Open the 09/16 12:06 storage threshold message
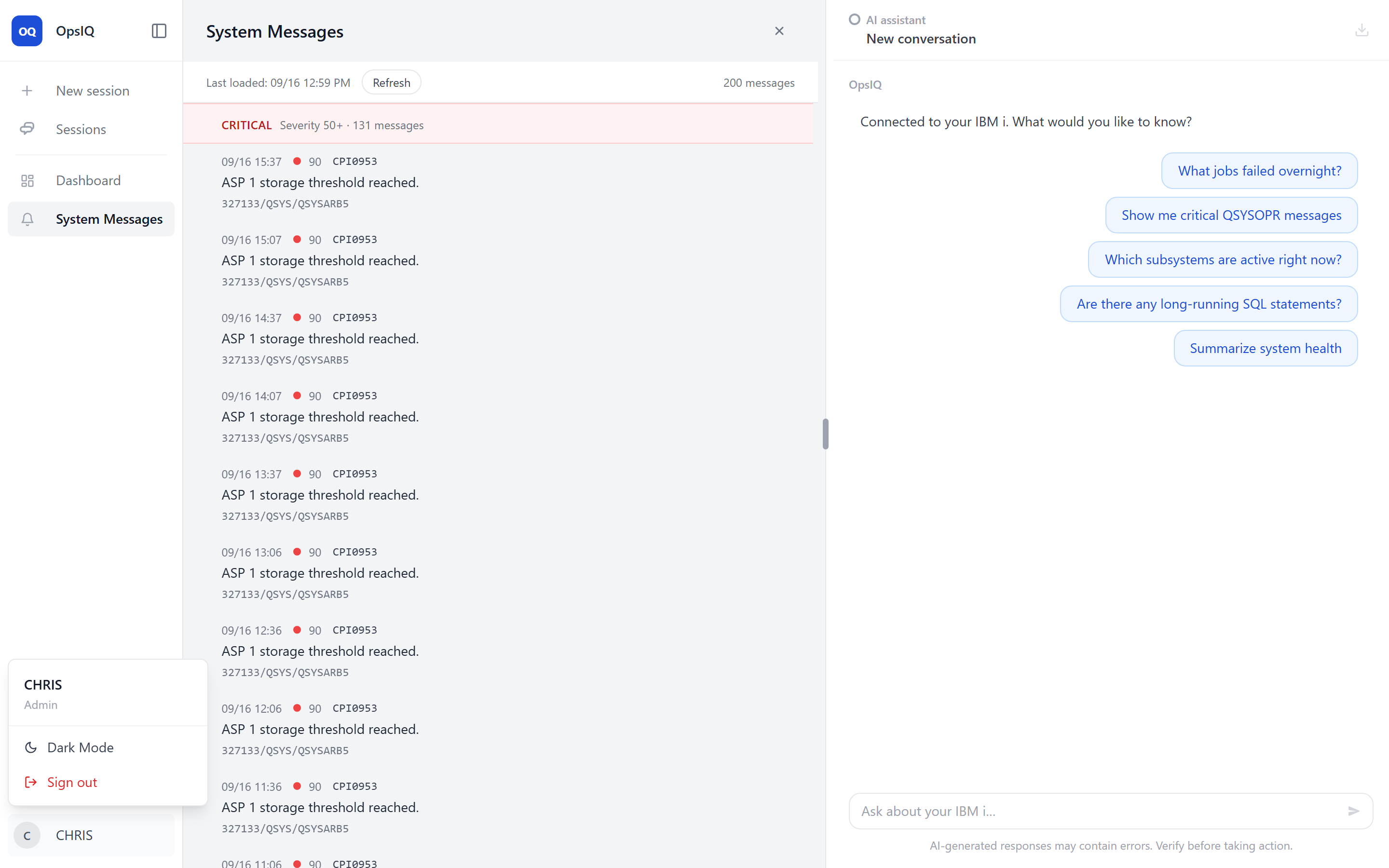This screenshot has width=1389, height=868. click(498, 729)
